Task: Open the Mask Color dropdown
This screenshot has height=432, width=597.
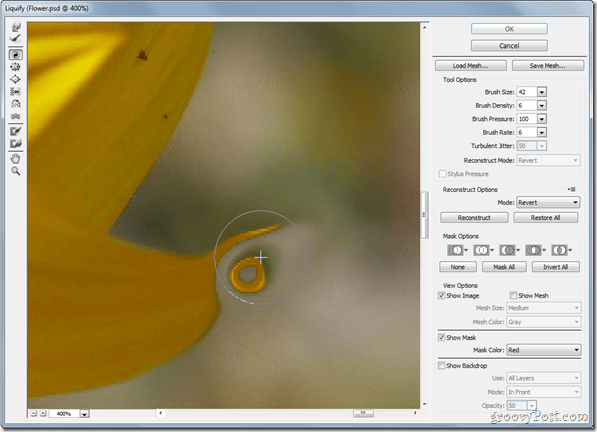Action: [x=544, y=350]
